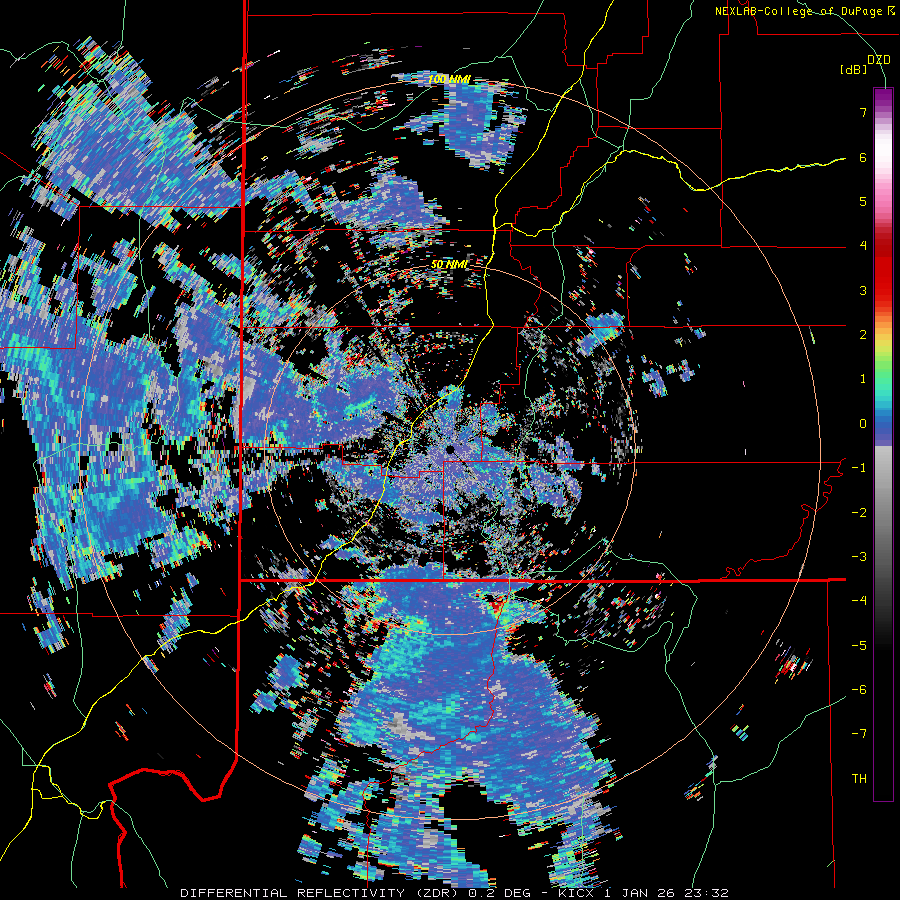Click the 100 NMI range ring label
This screenshot has height=900, width=900.
tap(448, 79)
